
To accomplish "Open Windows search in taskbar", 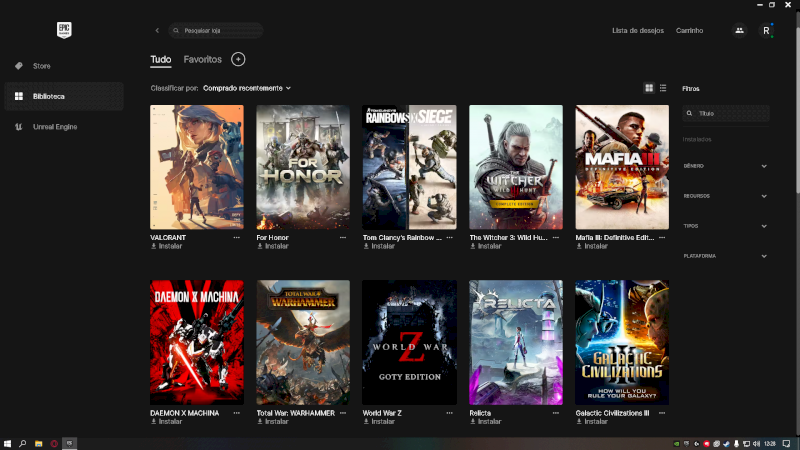I will coord(22,444).
